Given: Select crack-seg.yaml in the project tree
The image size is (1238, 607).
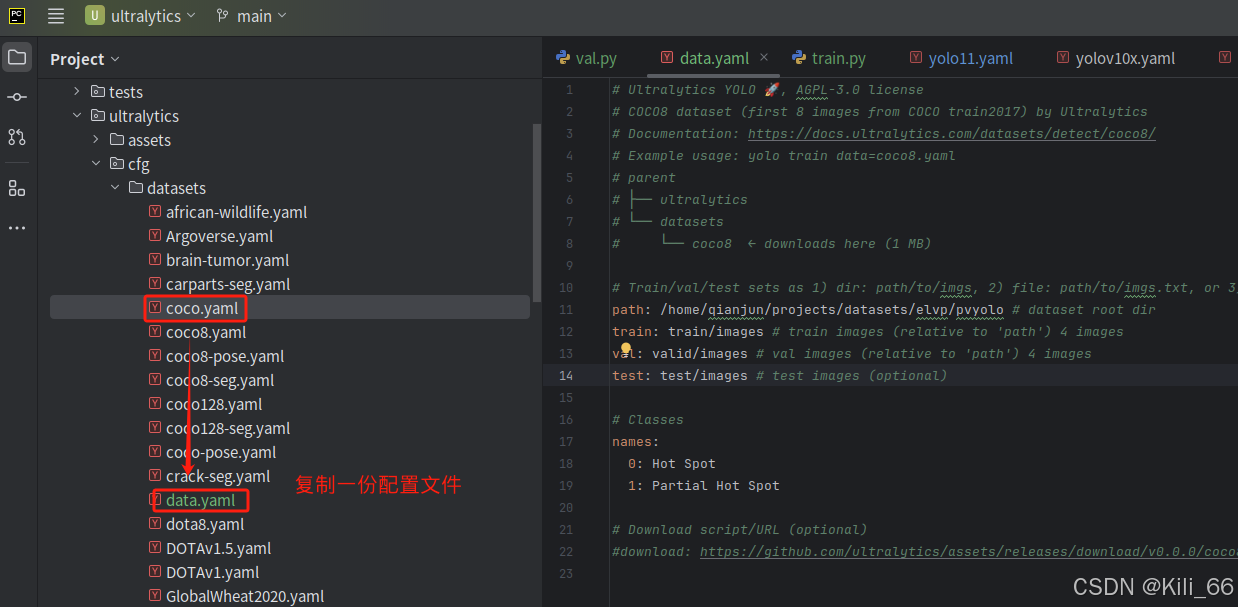Looking at the screenshot, I should click(218, 476).
